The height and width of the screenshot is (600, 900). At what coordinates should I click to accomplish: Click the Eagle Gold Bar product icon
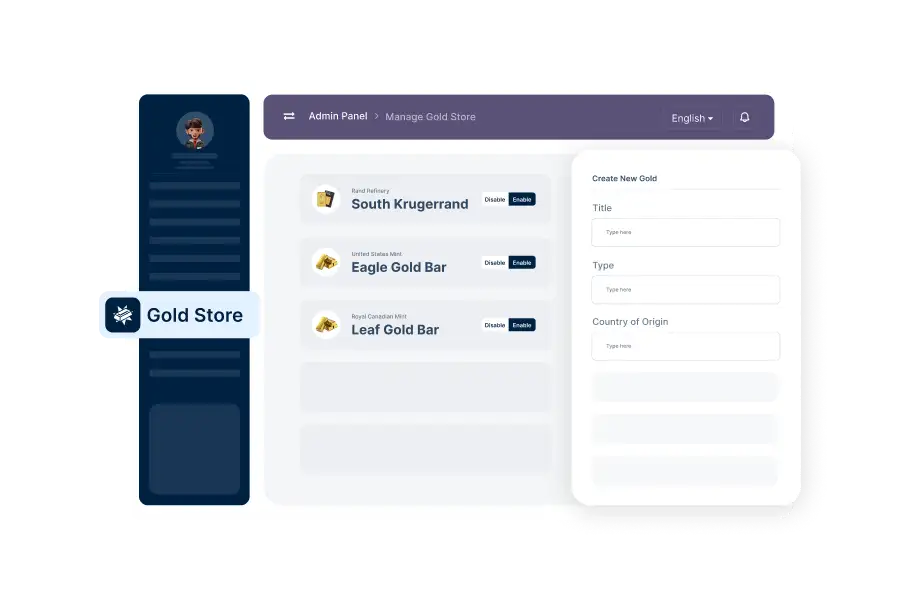point(326,262)
